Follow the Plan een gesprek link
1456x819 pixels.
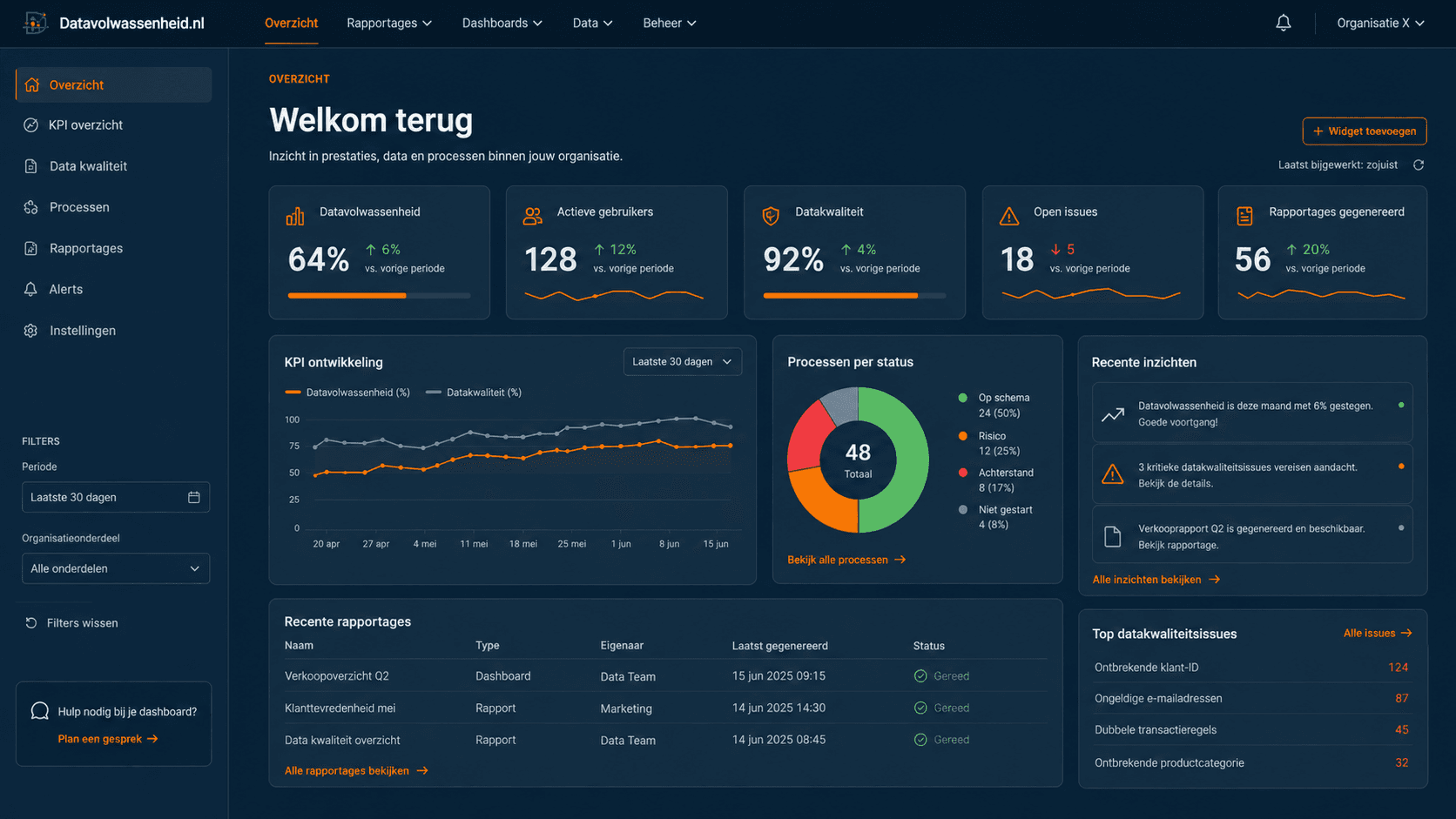pos(108,739)
